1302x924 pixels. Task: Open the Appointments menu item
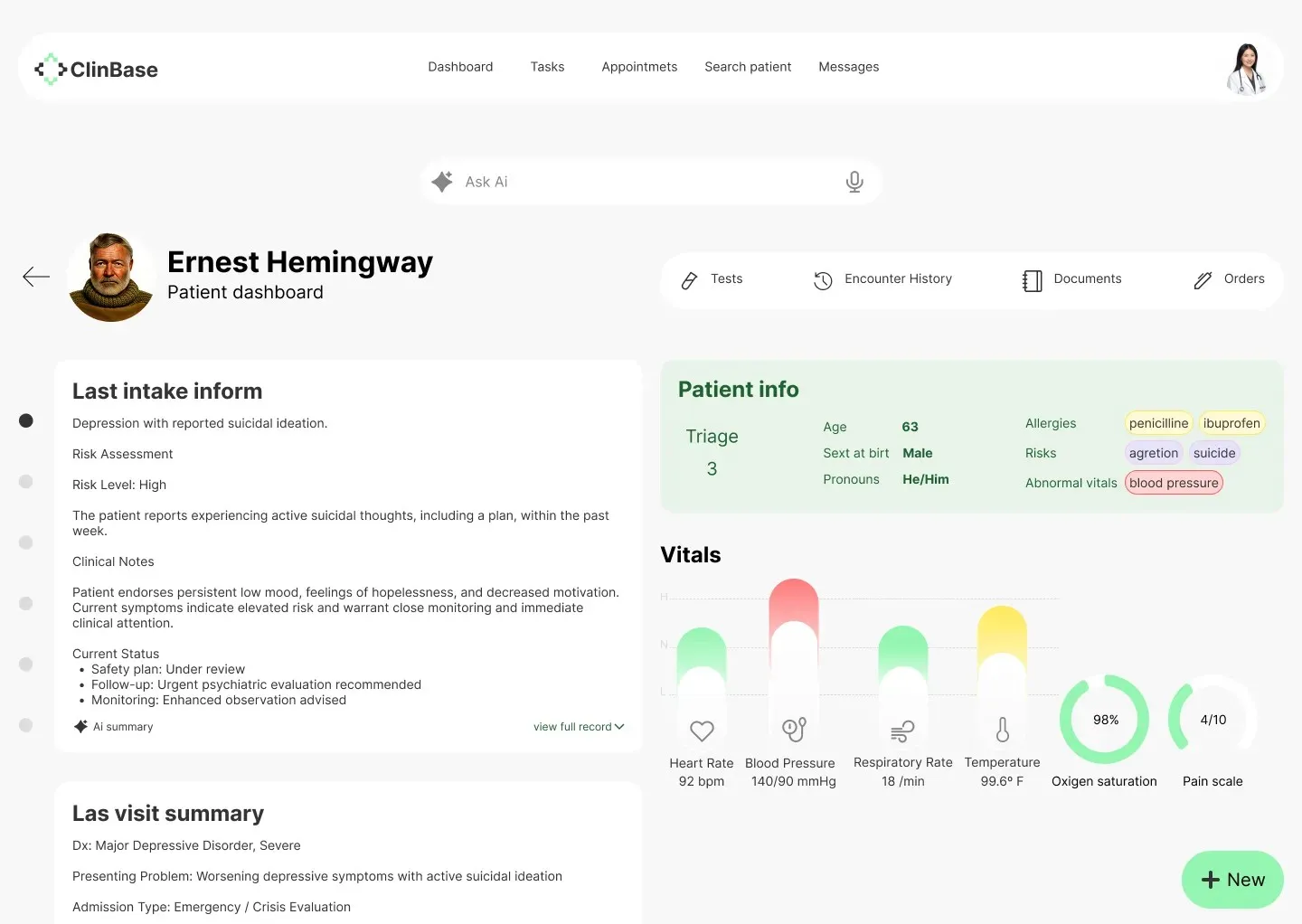point(639,67)
